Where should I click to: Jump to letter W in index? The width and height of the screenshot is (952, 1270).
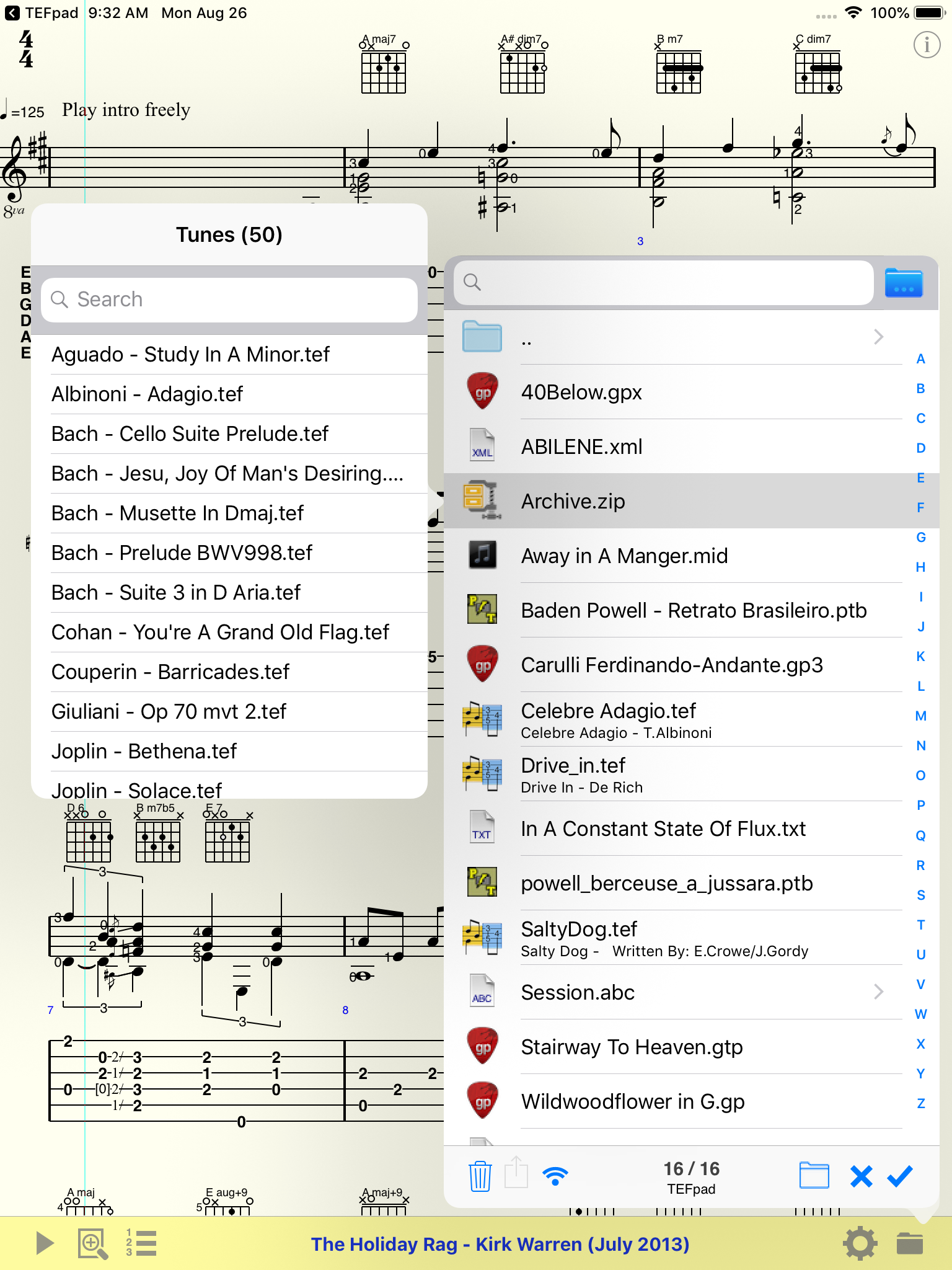[x=921, y=1014]
